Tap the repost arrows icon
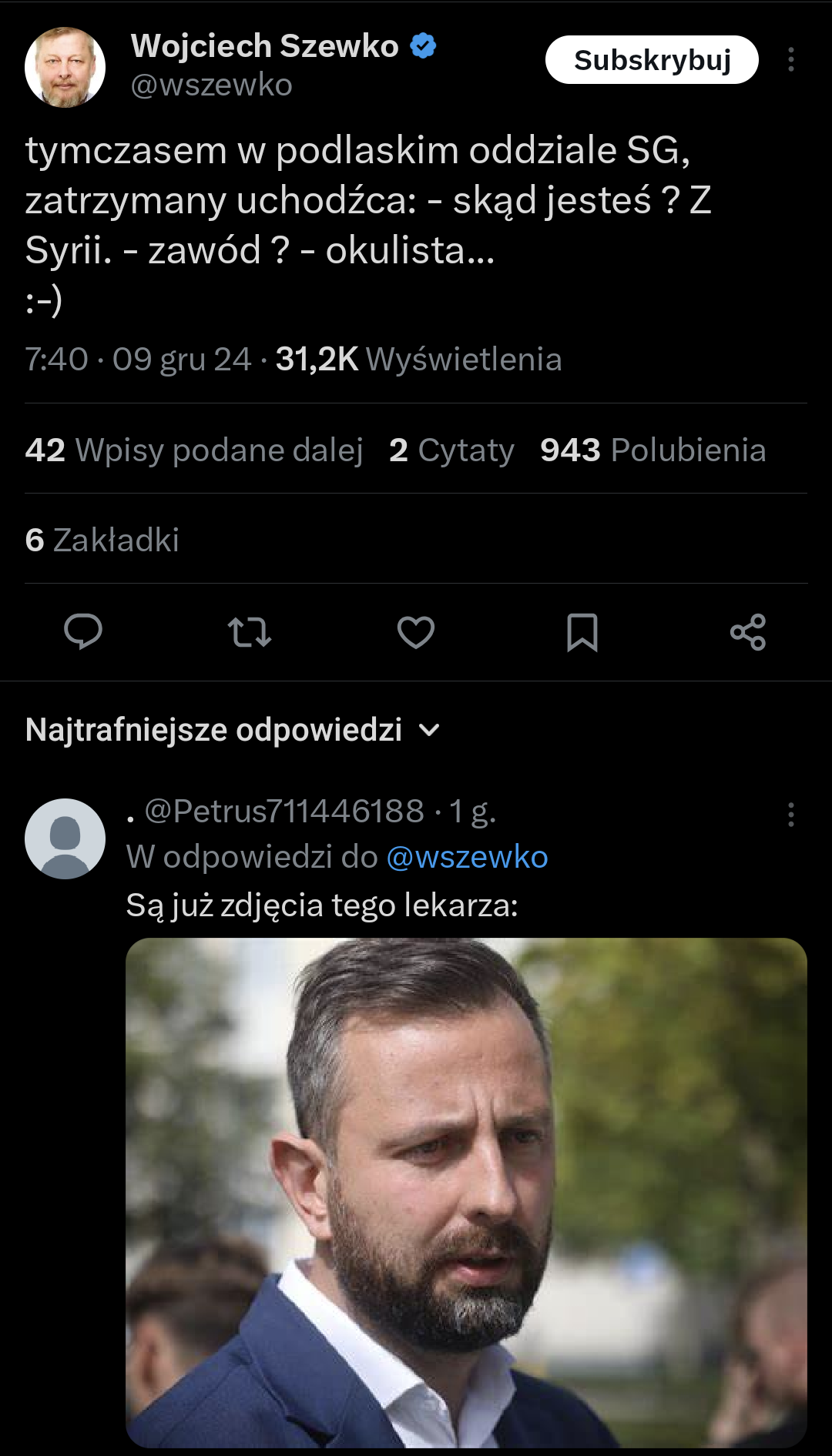 tap(249, 632)
